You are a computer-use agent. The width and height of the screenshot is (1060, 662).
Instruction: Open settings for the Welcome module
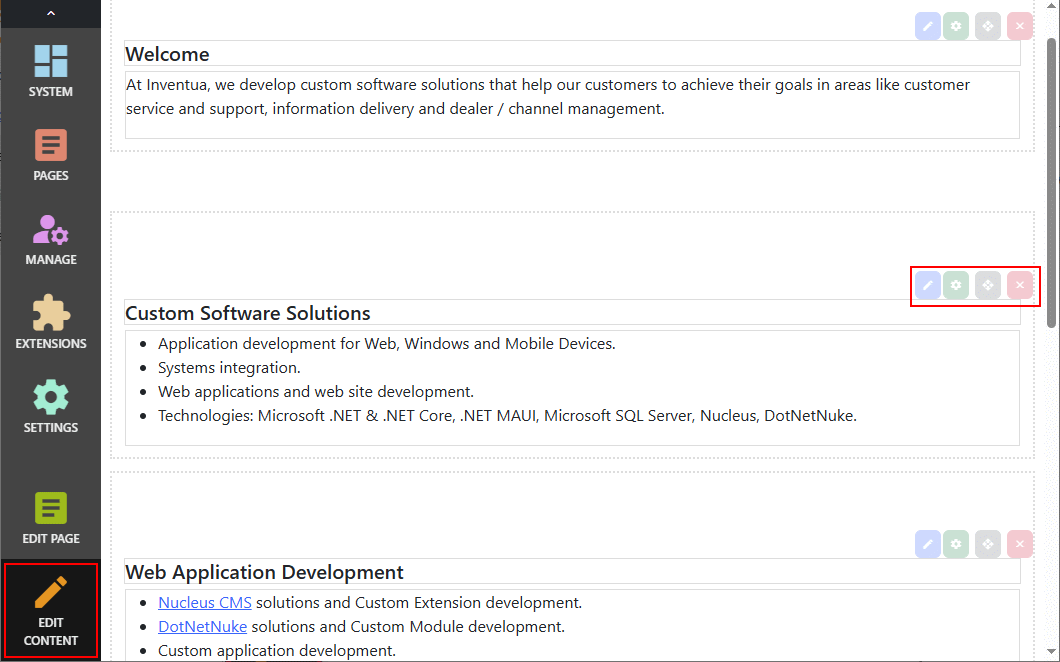957,27
